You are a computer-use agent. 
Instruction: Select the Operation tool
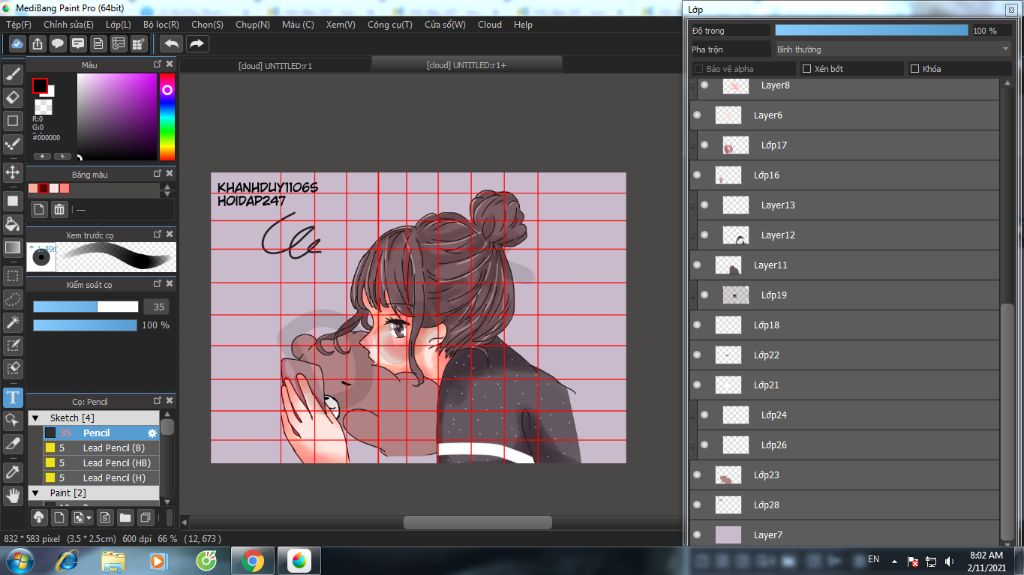12,420
